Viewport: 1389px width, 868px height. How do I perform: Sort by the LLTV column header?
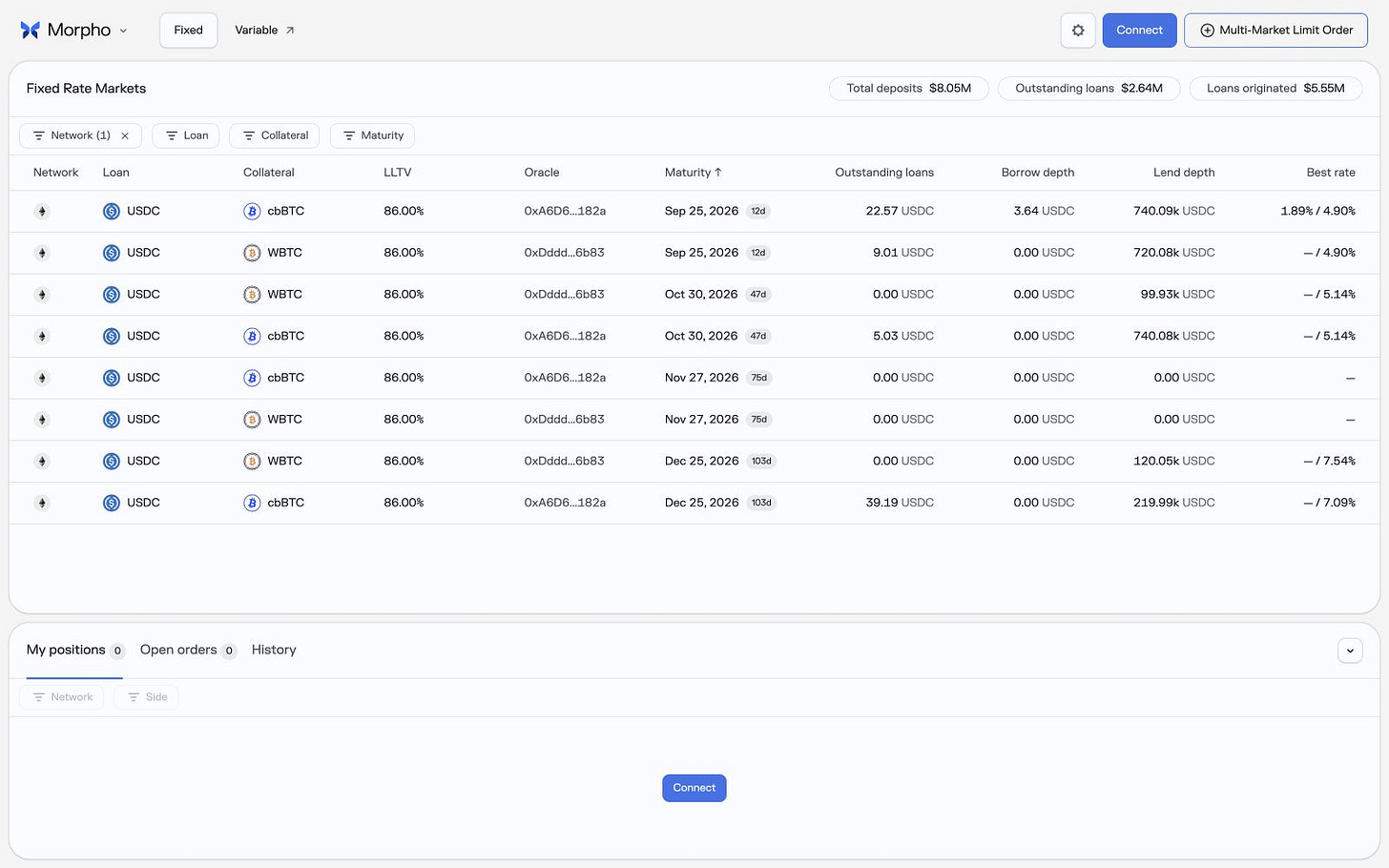tap(397, 173)
